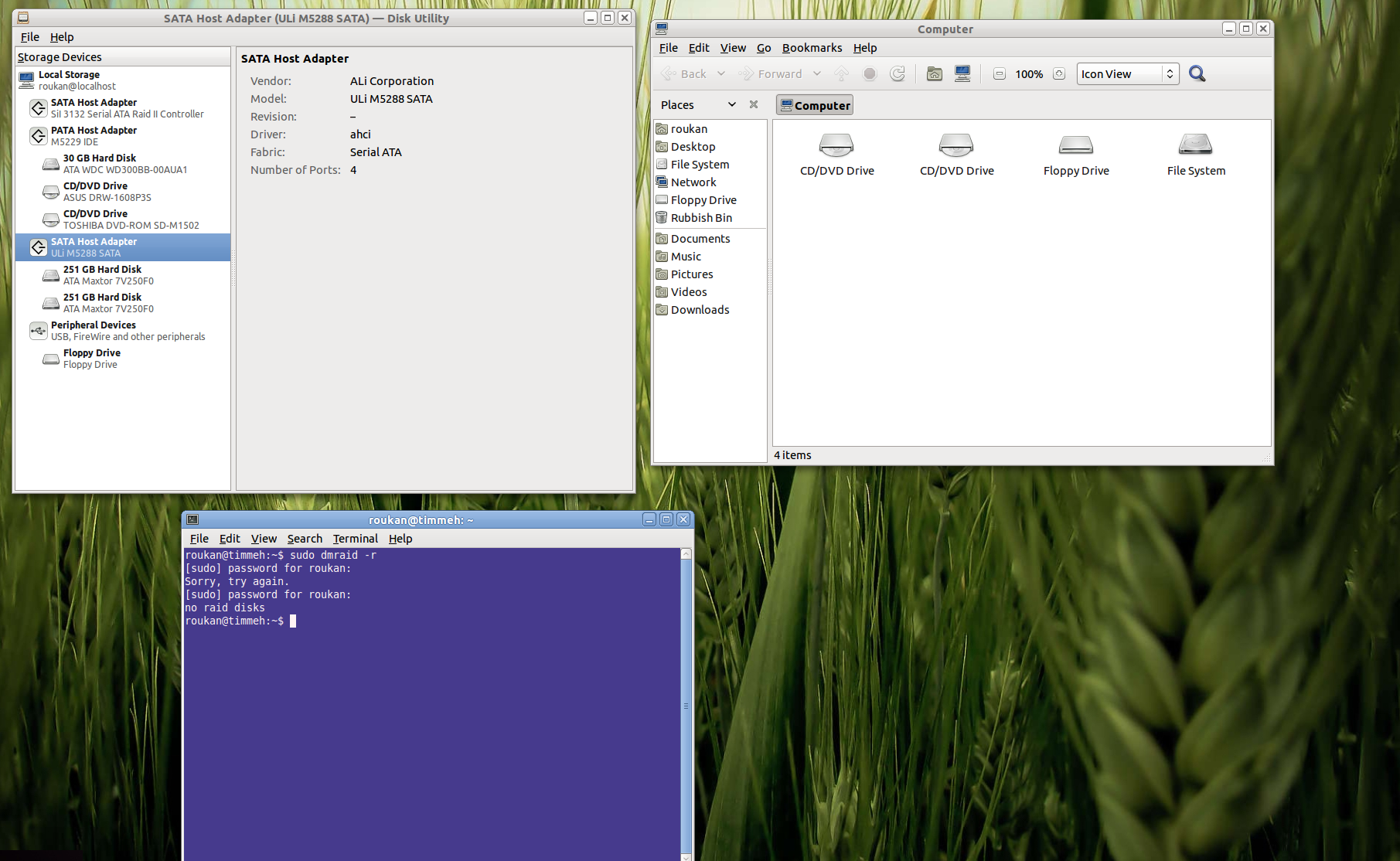The height and width of the screenshot is (861, 1400).
Task: Select the ULi M5288 SATA Host Adapter
Action: 123,247
